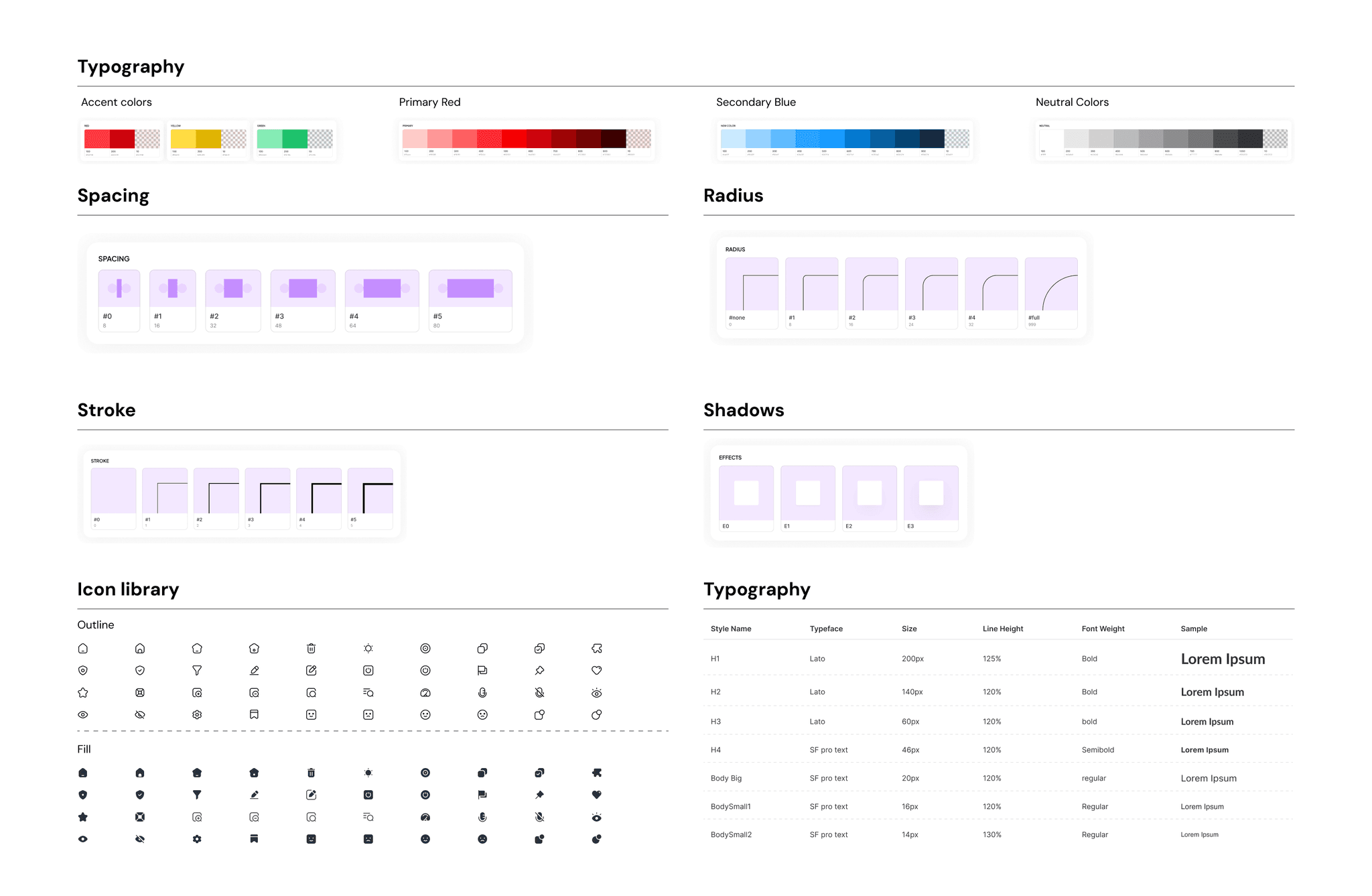Select the outline bookmark icon

click(254, 714)
